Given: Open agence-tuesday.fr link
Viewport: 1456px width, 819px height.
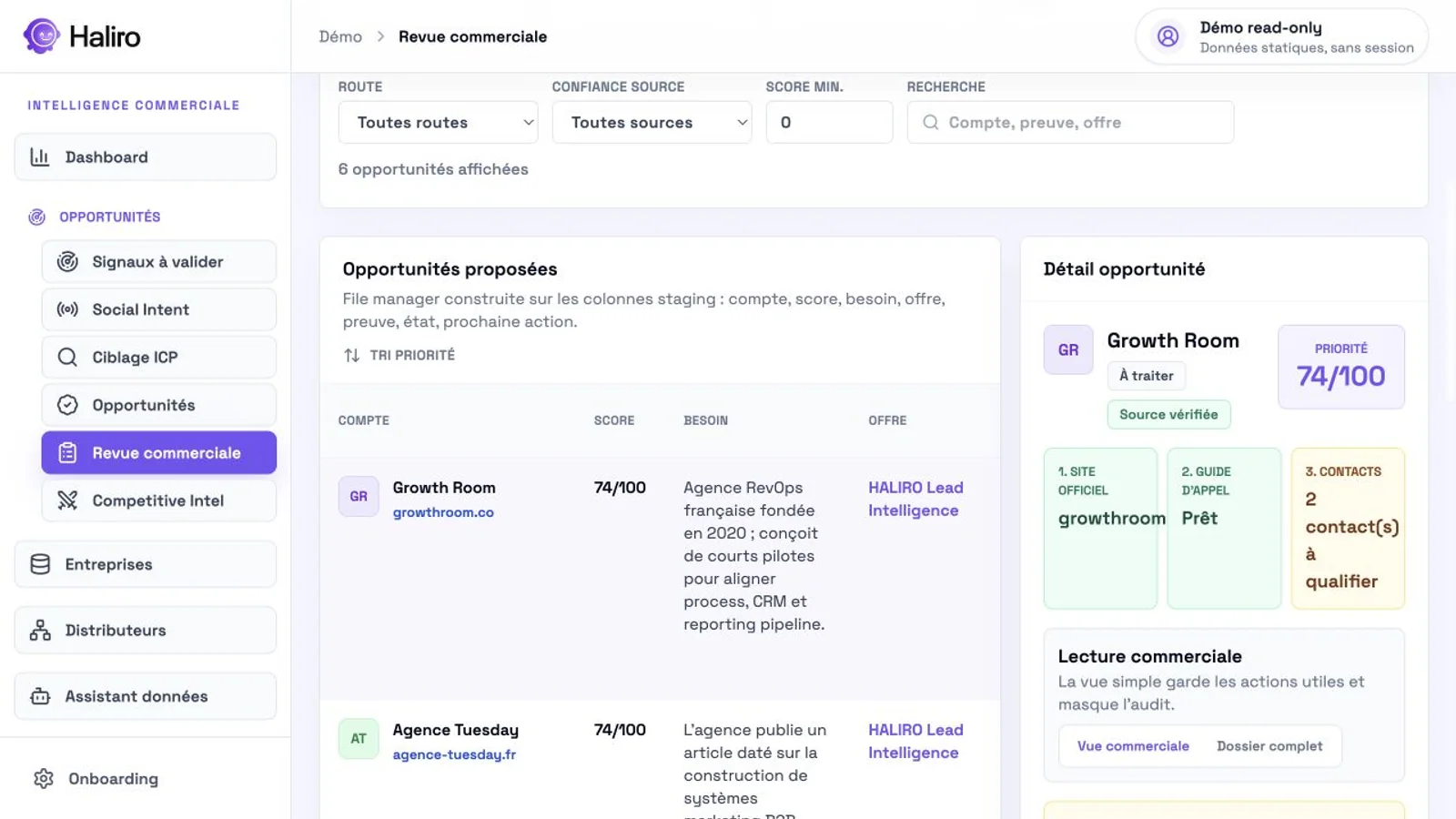Looking at the screenshot, I should click(454, 754).
